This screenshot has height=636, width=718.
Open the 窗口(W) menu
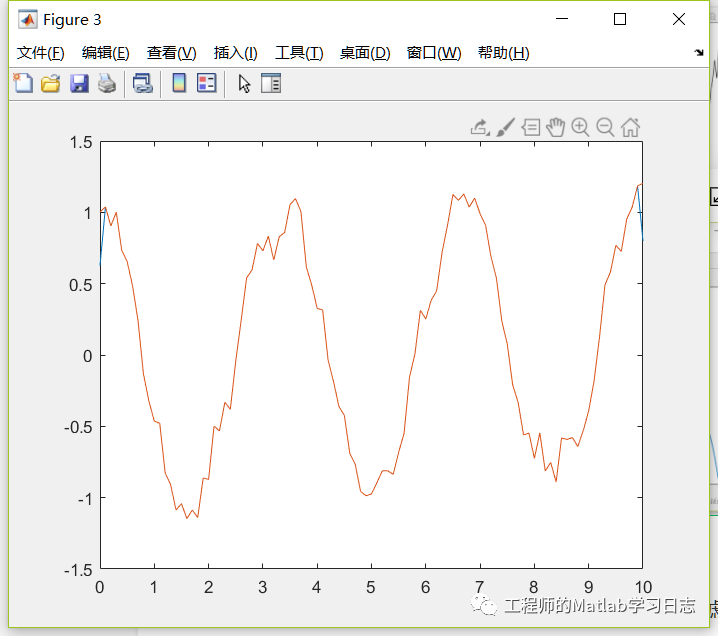pos(434,53)
